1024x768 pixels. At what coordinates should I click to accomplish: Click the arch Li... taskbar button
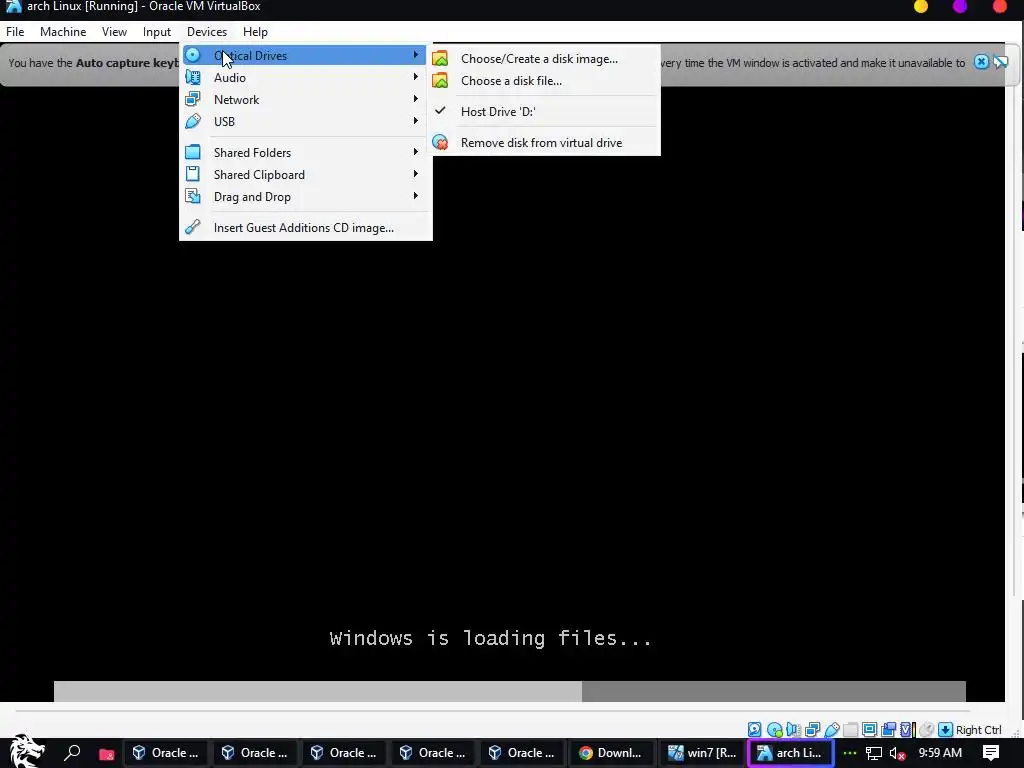tap(790, 753)
